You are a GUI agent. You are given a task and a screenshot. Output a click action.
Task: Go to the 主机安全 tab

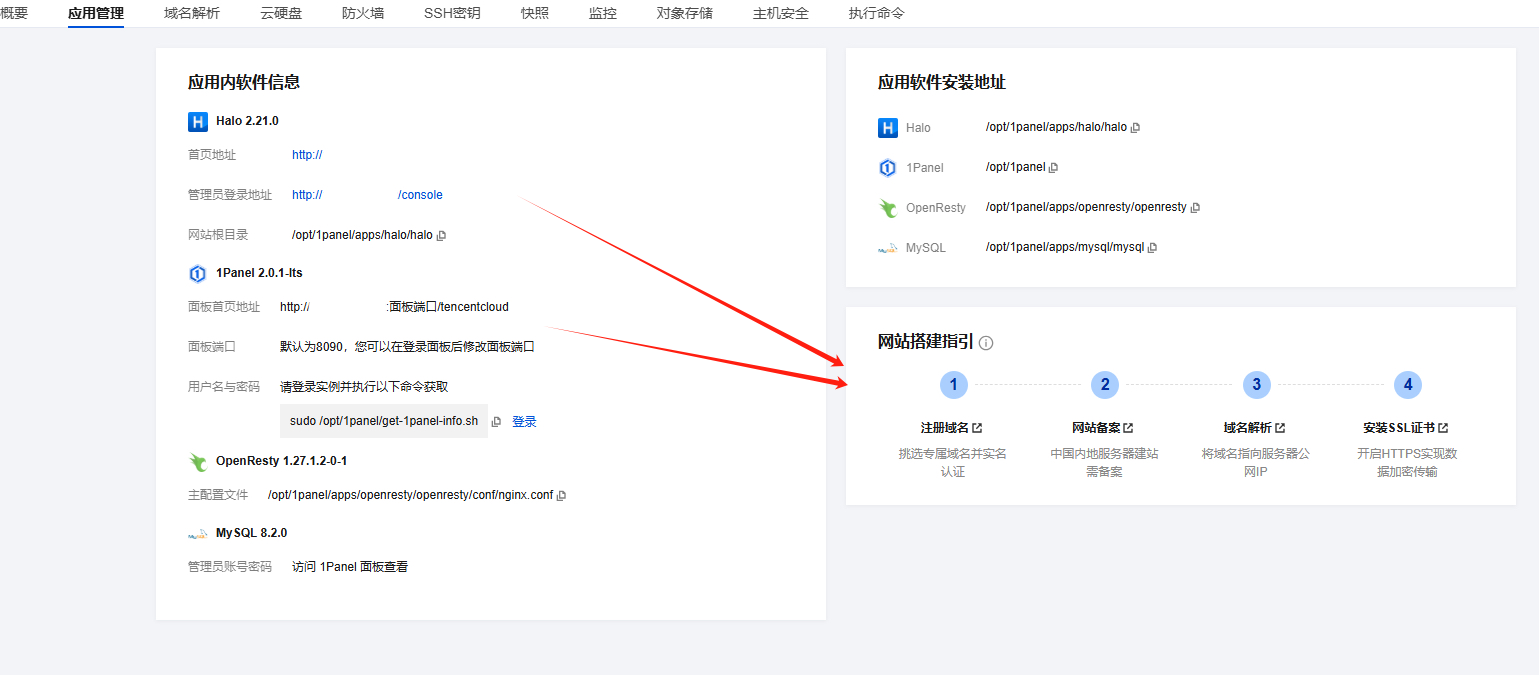(781, 13)
